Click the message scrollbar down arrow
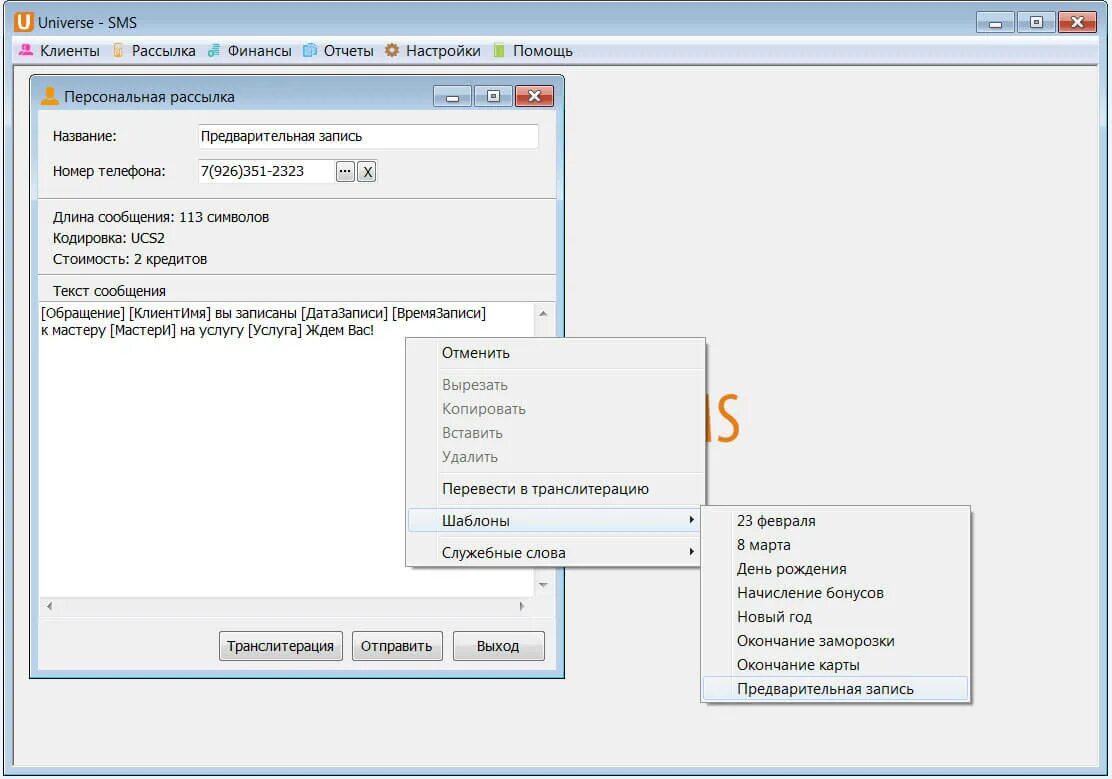This screenshot has width=1112, height=779. (543, 585)
